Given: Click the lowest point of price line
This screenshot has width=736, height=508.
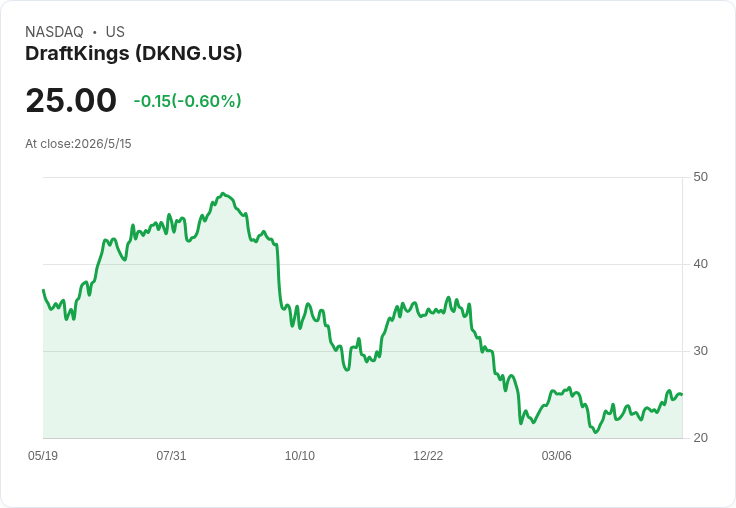Looking at the screenshot, I should point(596,432).
